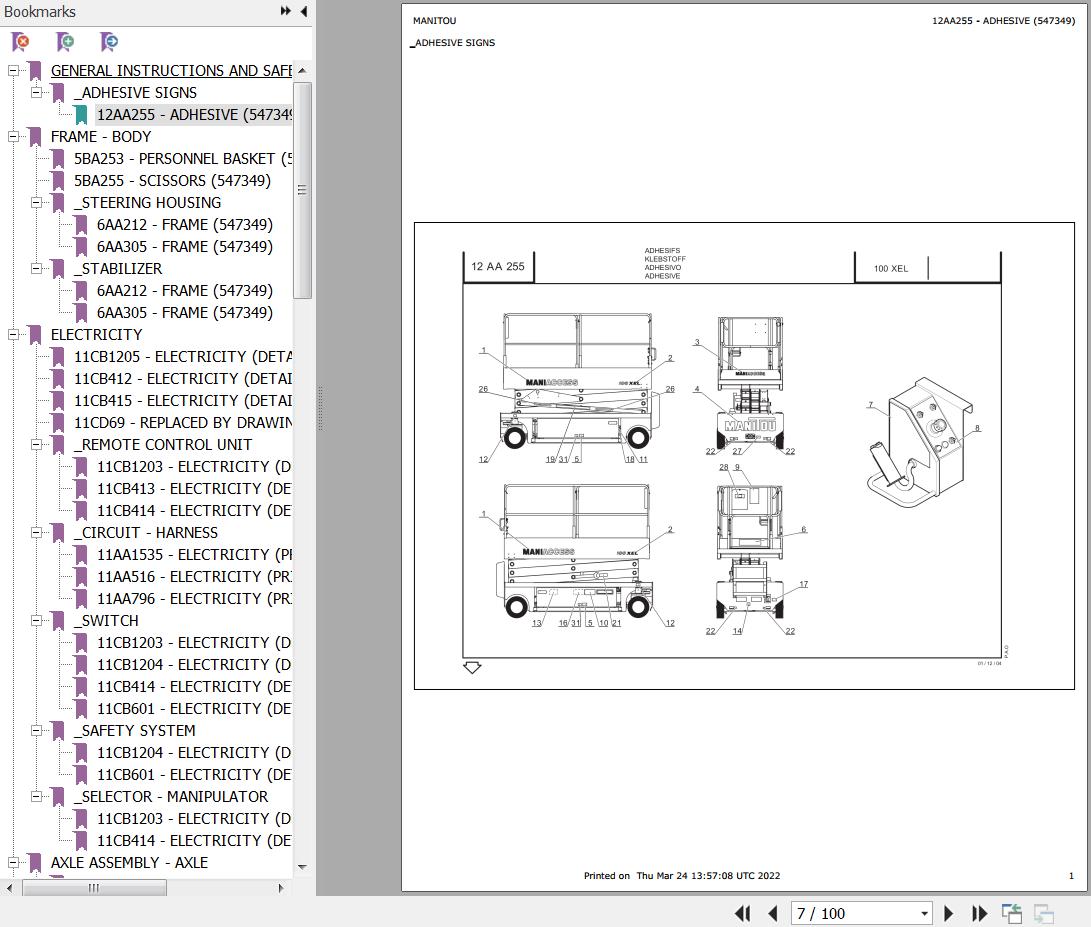Collapse the _ADHESIVE SIGNS node
Viewport: 1091px width, 927px height.
click(x=35, y=93)
